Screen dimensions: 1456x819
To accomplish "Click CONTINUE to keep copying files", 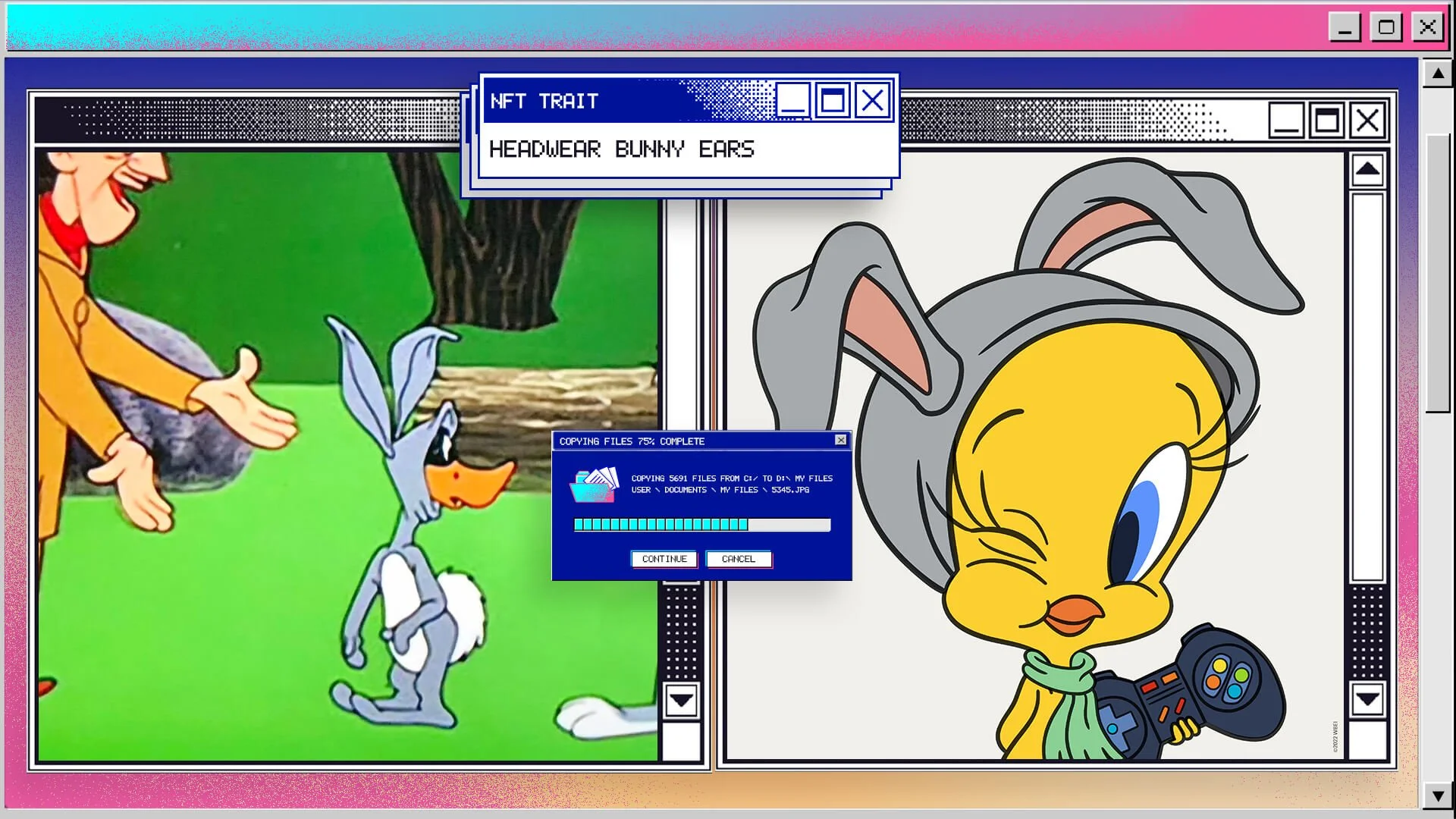I will [664, 559].
